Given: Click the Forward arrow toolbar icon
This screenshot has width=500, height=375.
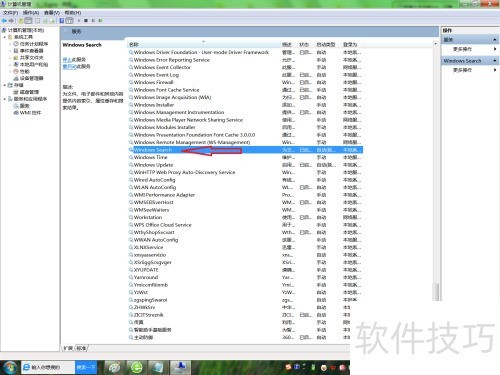Looking at the screenshot, I should click(x=11, y=21).
